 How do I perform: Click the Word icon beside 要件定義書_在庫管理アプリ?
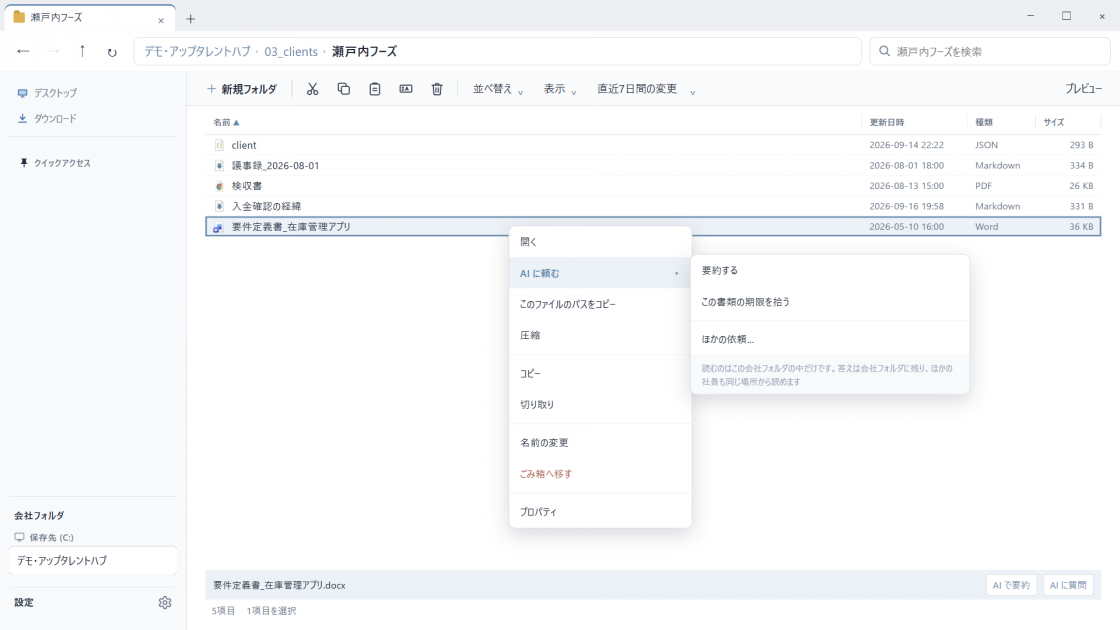[x=219, y=227]
